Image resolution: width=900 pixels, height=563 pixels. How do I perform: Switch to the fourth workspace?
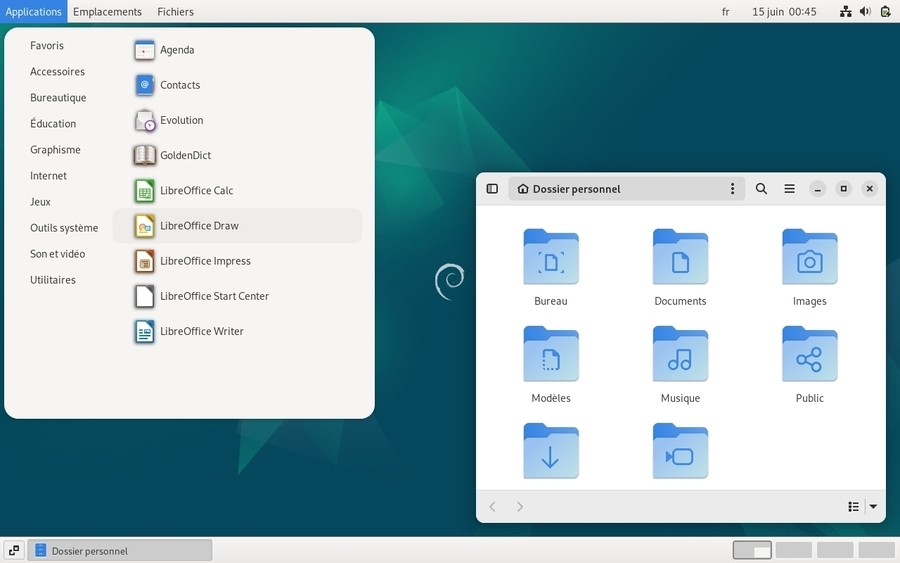tap(876, 550)
